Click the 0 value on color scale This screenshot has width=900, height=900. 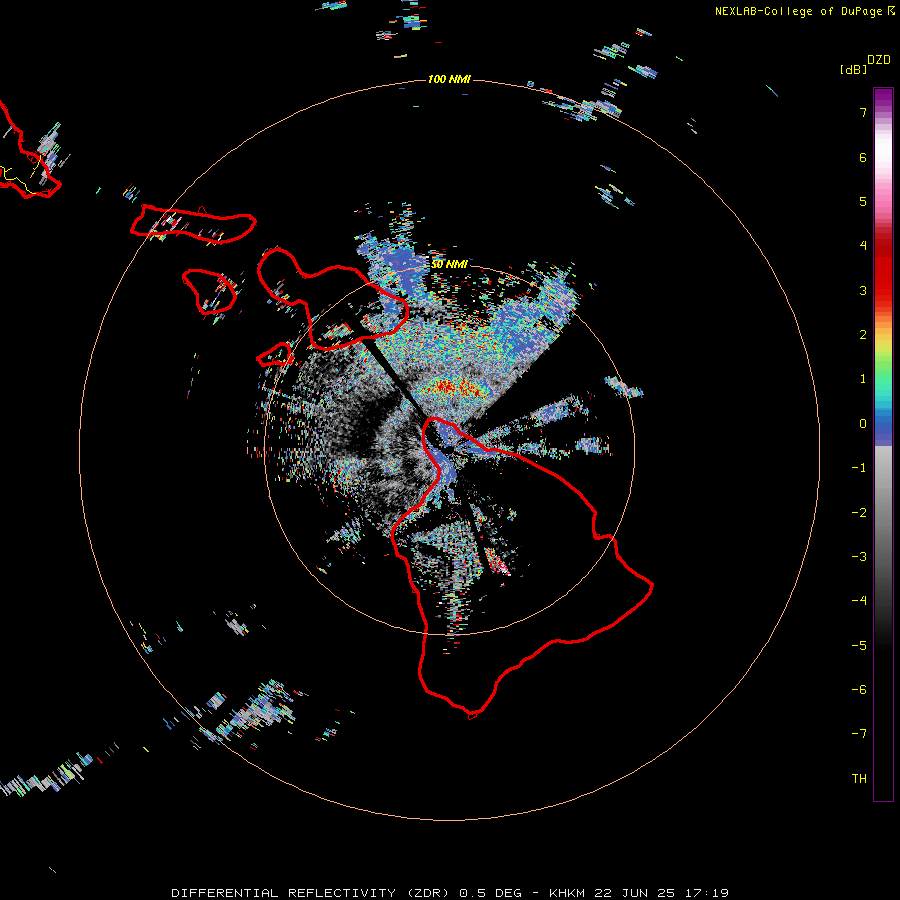click(x=863, y=424)
